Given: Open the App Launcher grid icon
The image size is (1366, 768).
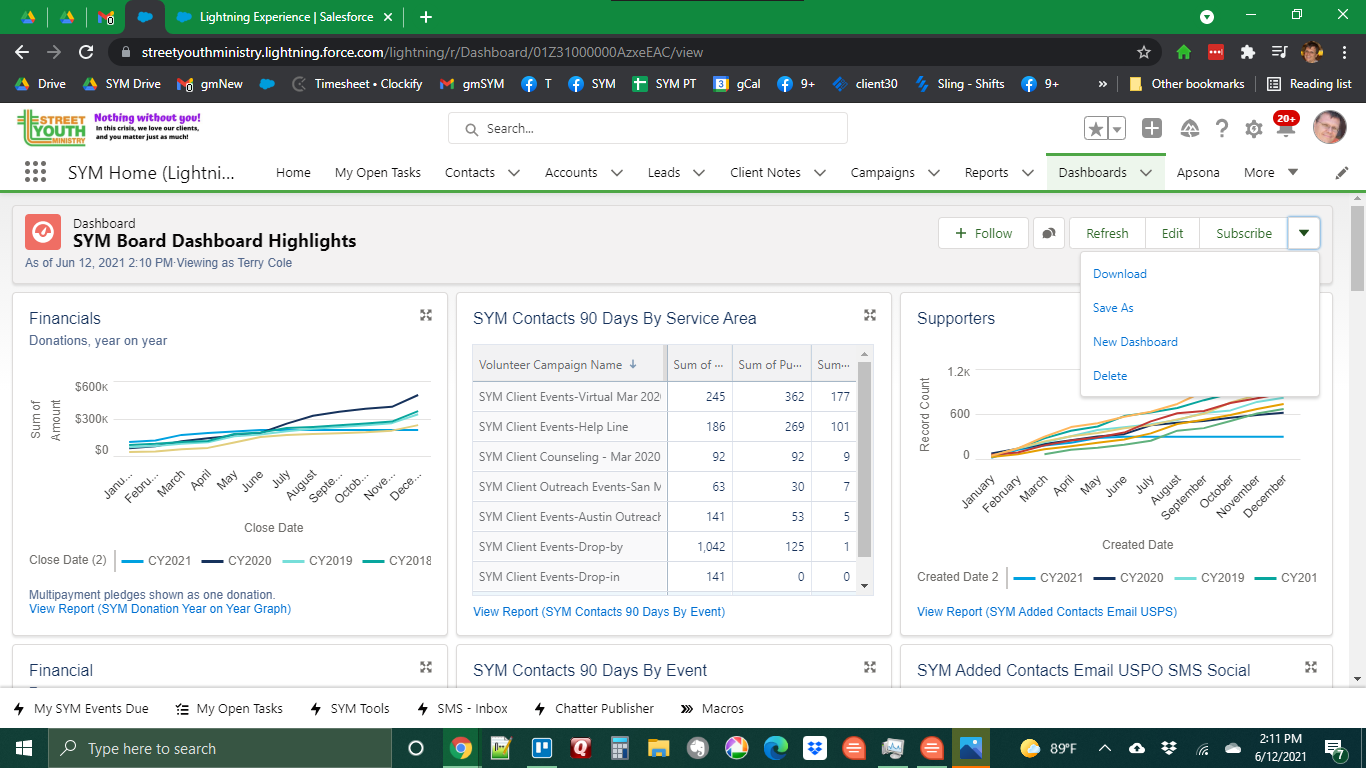Looking at the screenshot, I should coord(36,172).
